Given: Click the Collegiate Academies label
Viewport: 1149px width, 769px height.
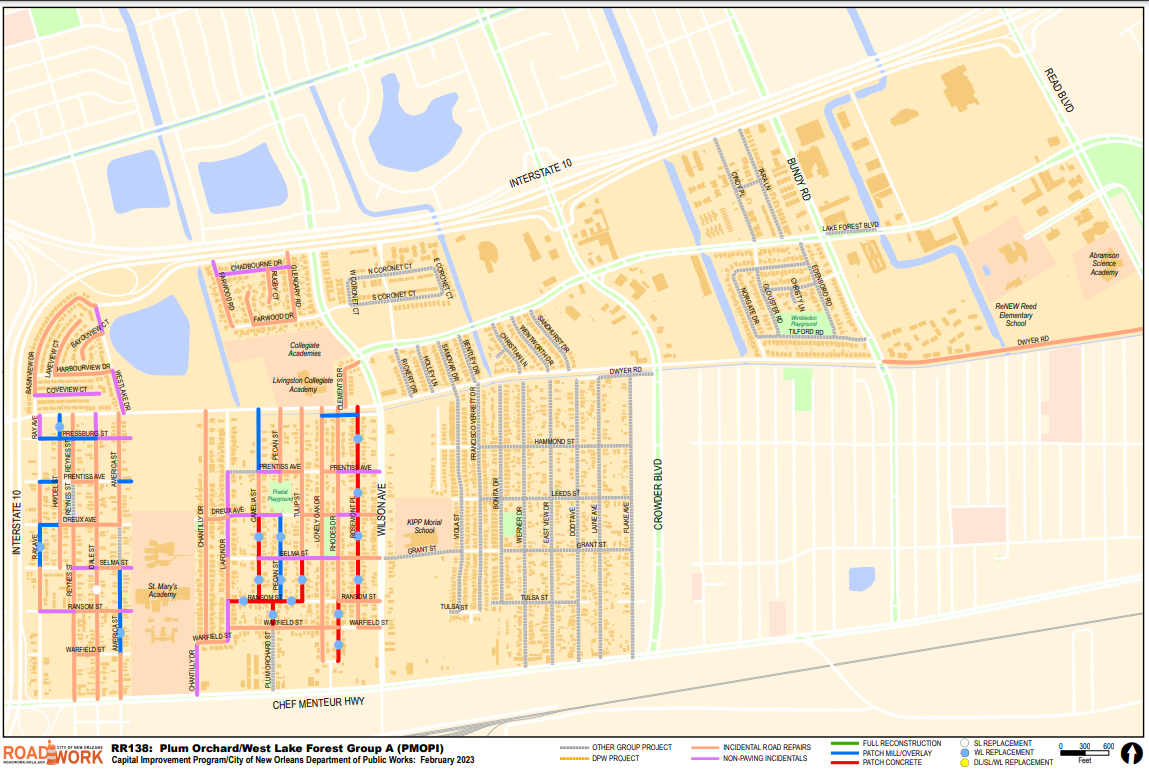Looking at the screenshot, I should [304, 349].
